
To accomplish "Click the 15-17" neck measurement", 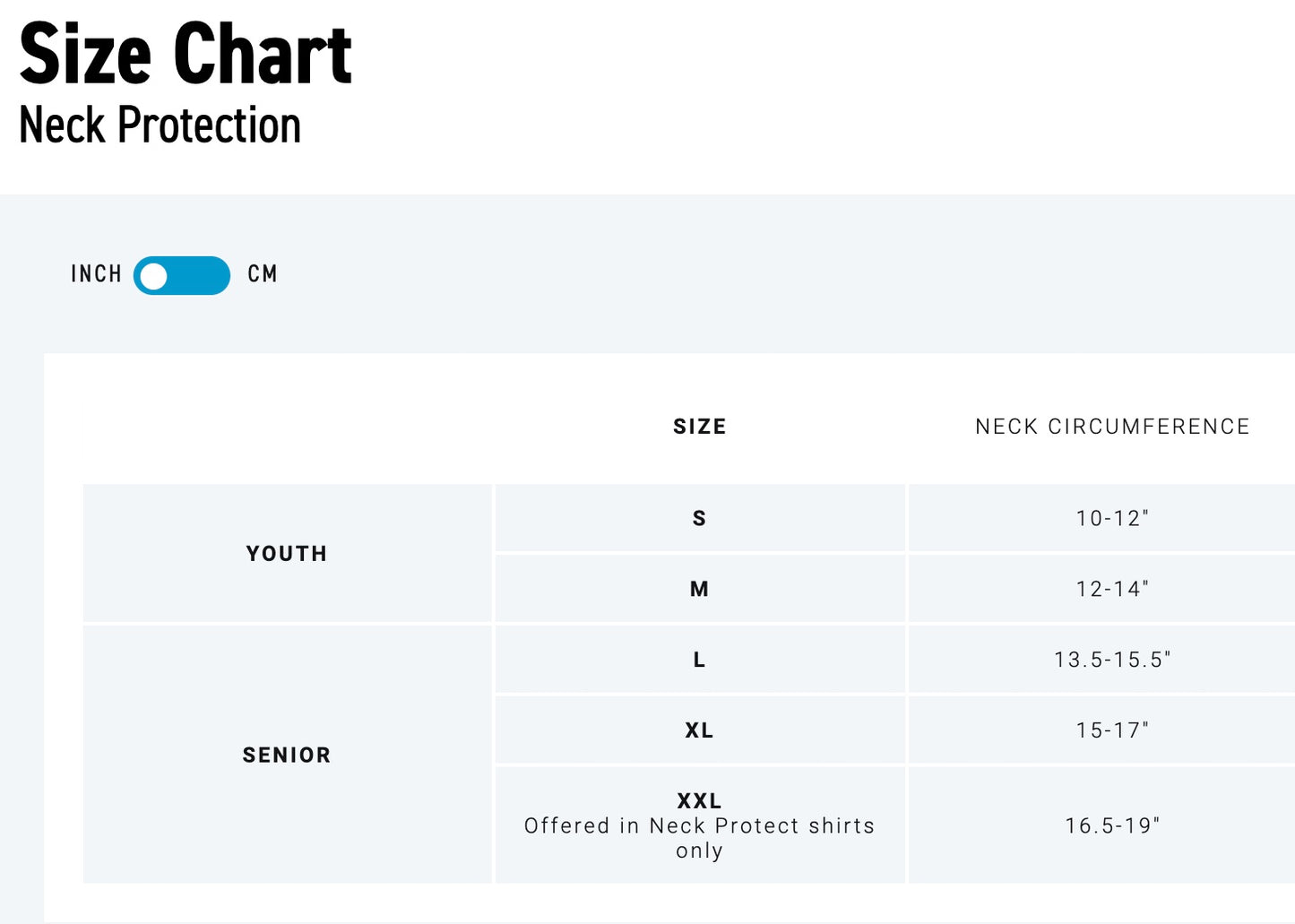I will [1112, 731].
